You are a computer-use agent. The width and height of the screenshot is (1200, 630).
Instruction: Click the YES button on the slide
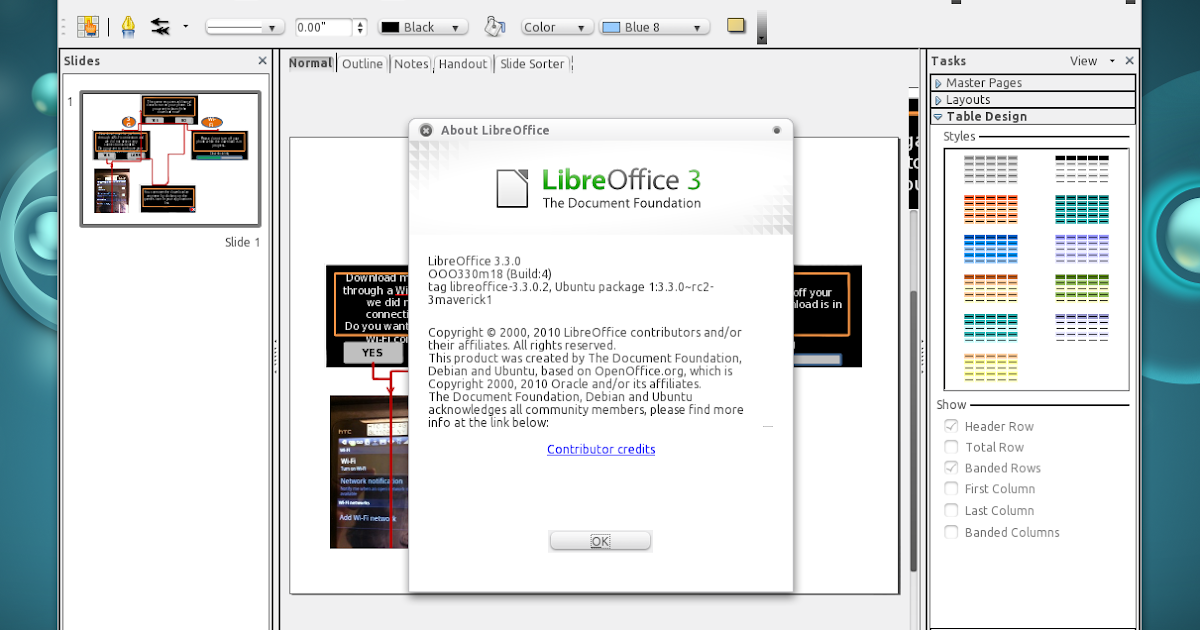tap(372, 353)
